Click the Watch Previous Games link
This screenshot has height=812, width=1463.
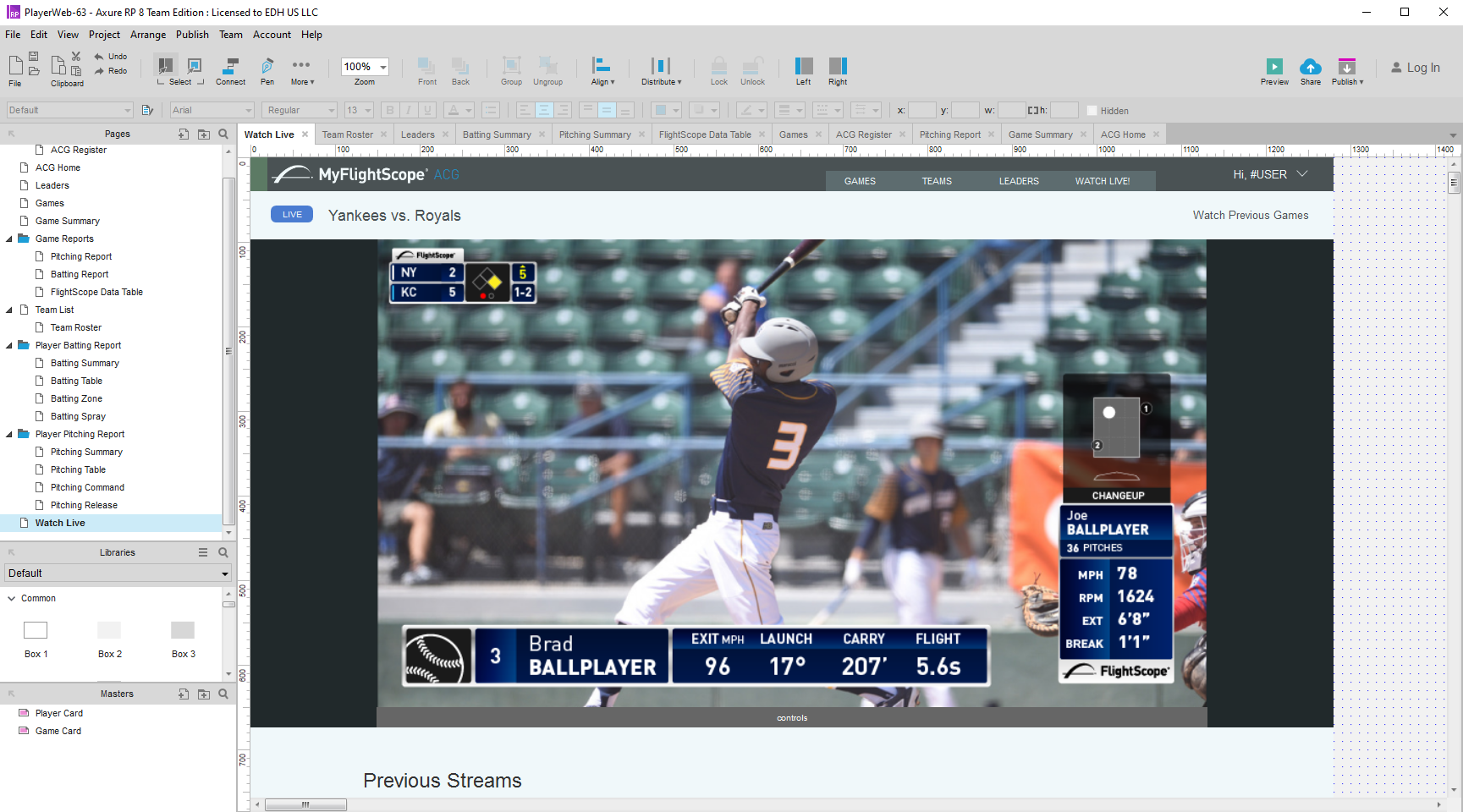1250,216
